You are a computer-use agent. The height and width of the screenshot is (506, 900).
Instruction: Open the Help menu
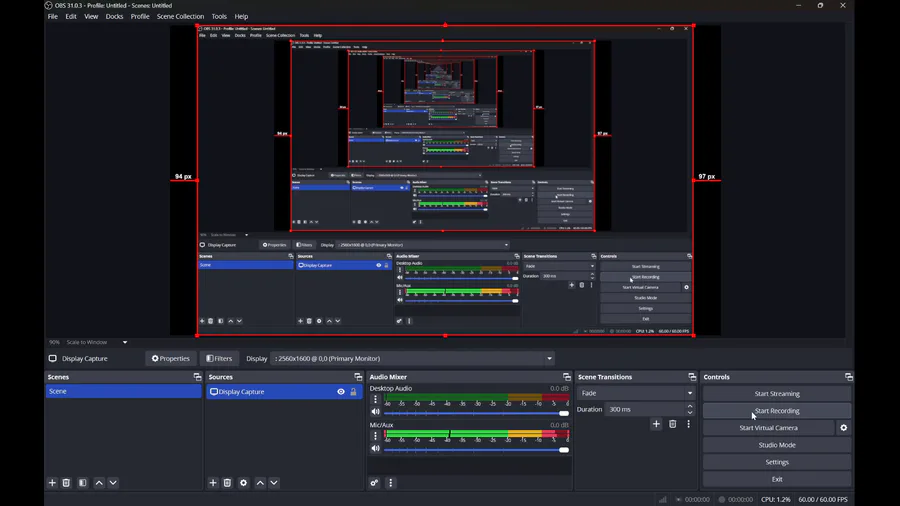pos(241,17)
